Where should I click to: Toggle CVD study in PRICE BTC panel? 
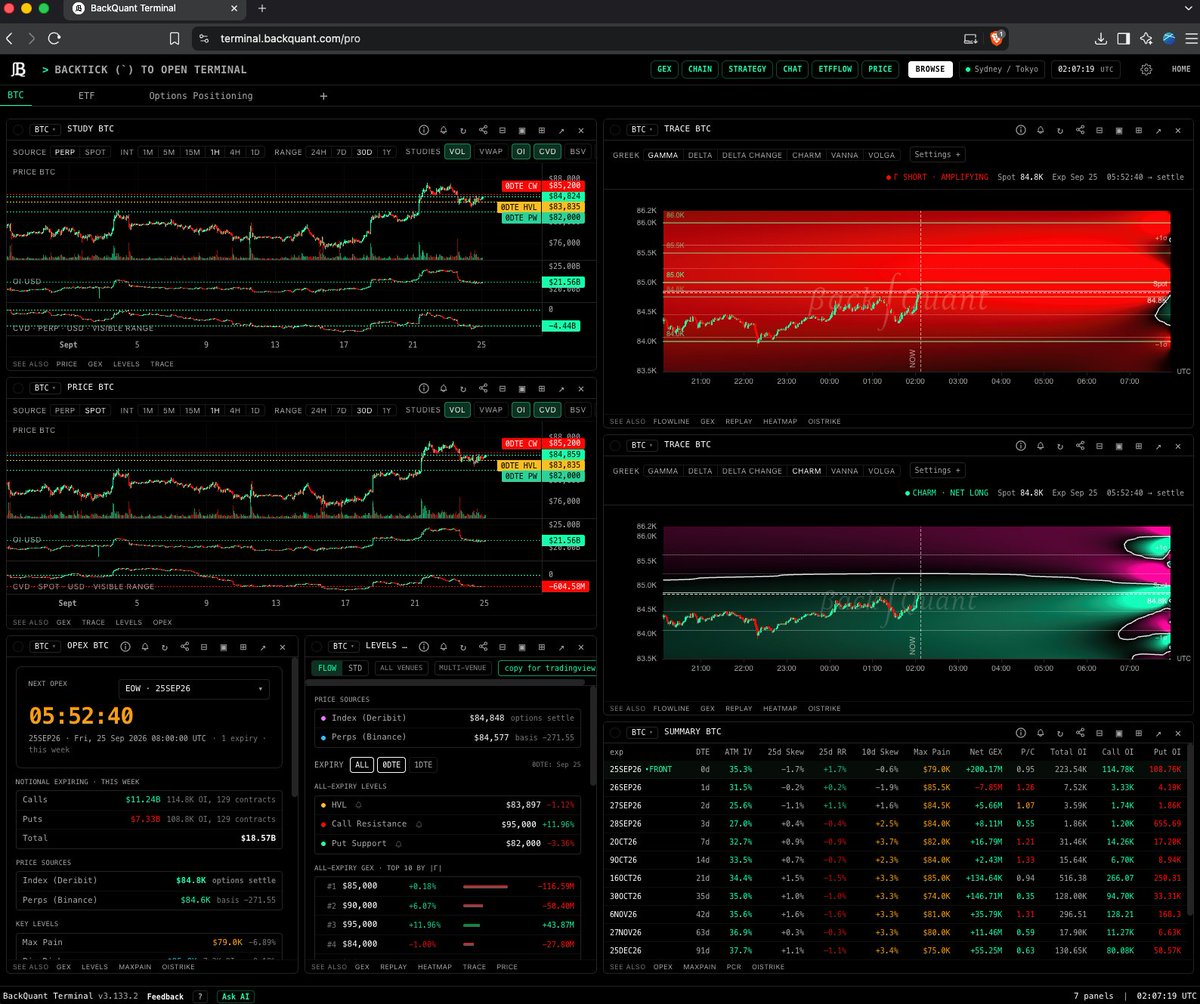pyautogui.click(x=547, y=409)
